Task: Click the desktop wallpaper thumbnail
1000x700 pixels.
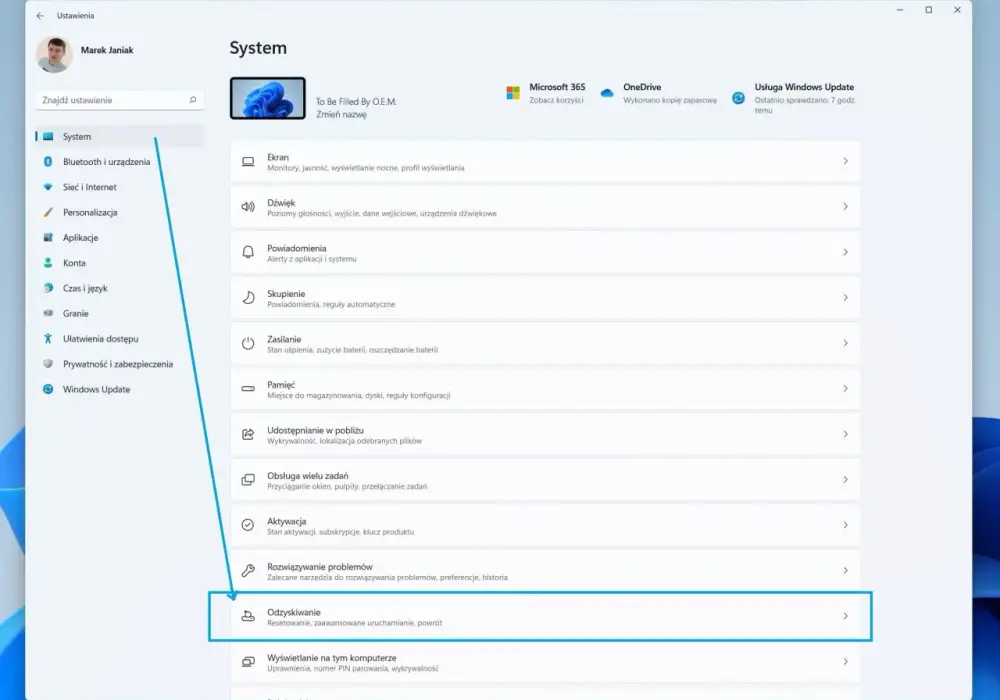Action: coord(268,98)
